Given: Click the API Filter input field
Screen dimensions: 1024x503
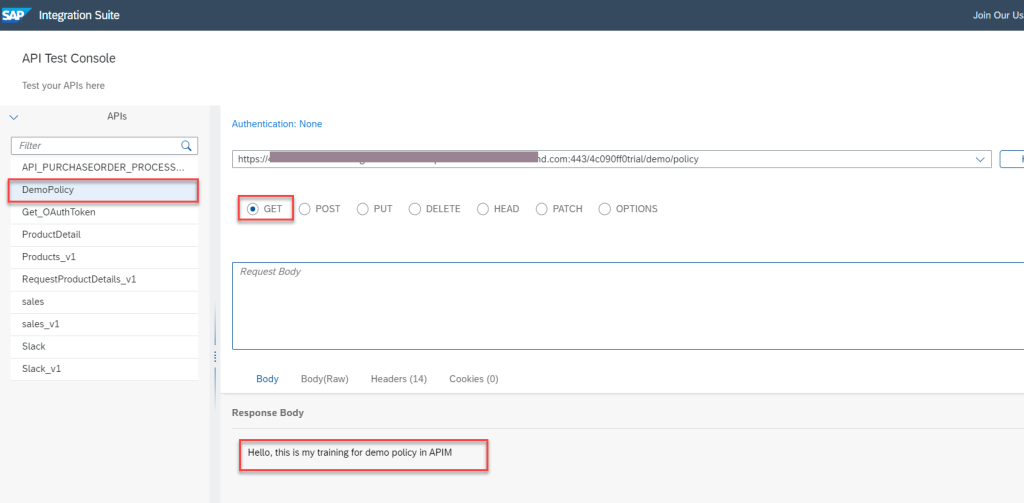Looking at the screenshot, I should tap(95, 146).
